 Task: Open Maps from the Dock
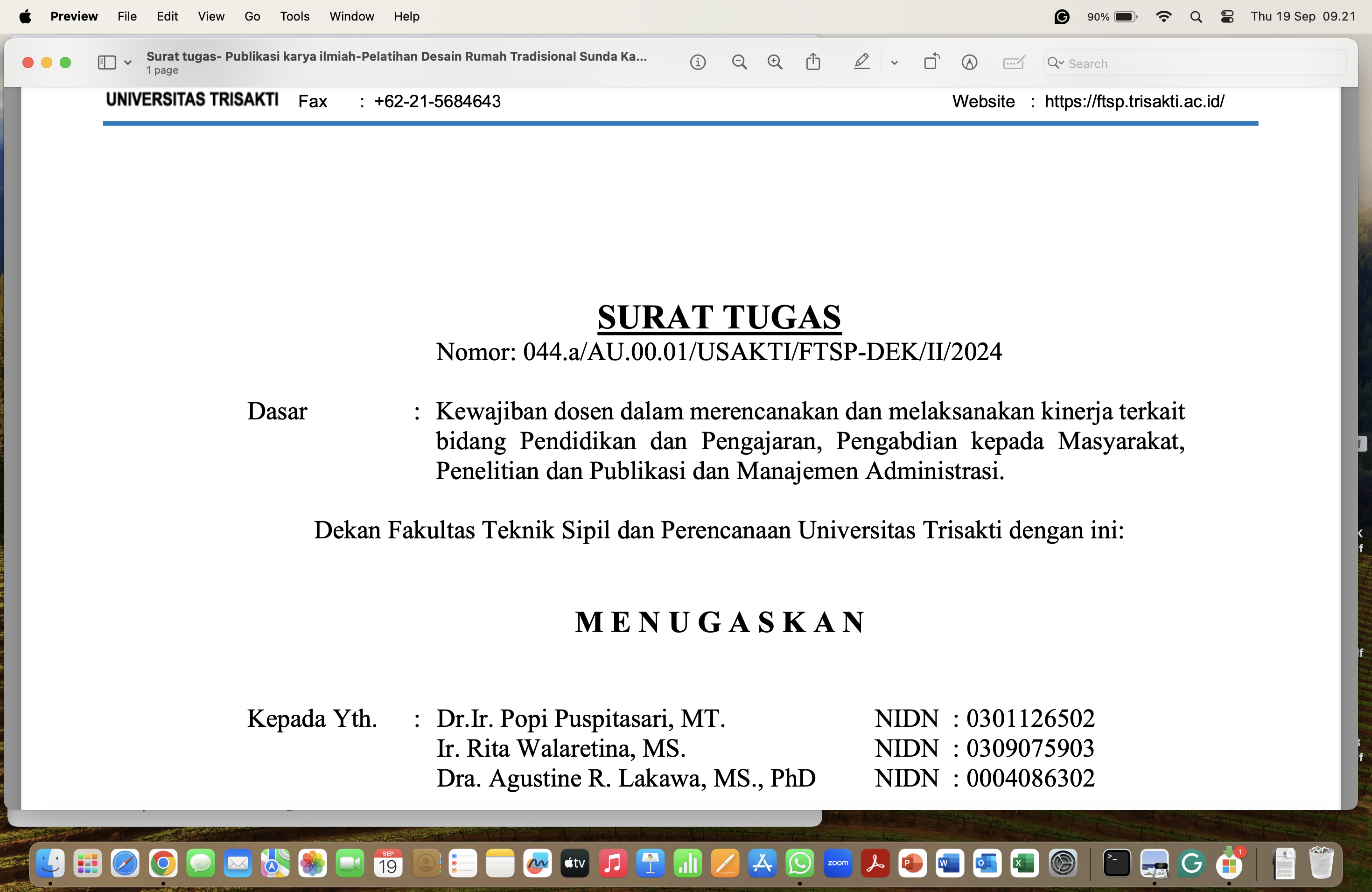[275, 863]
